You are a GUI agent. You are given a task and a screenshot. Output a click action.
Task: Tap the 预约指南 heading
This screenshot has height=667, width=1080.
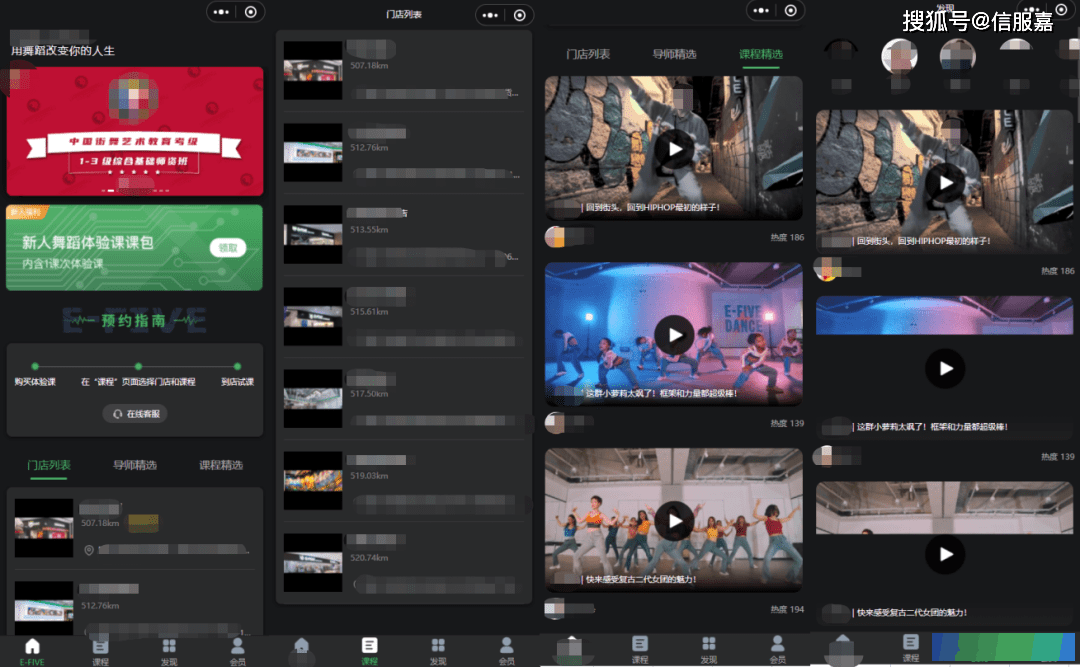tap(134, 320)
